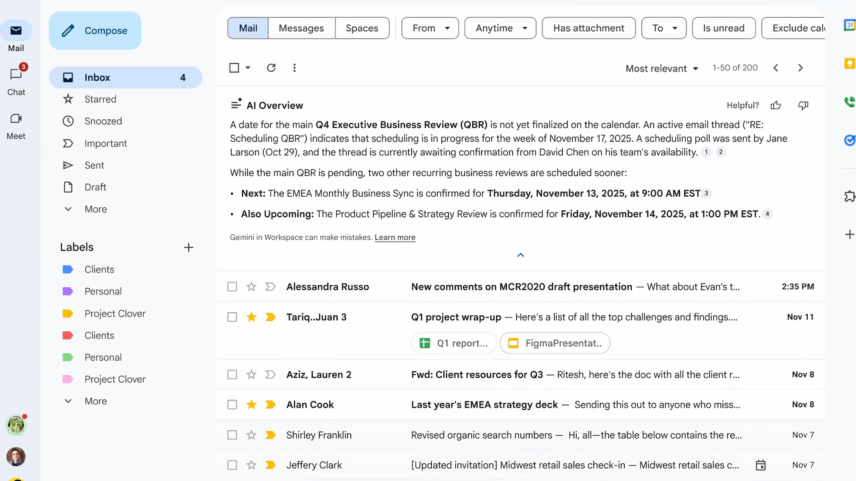Refresh the mail list
856x481 pixels.
pyautogui.click(x=271, y=68)
